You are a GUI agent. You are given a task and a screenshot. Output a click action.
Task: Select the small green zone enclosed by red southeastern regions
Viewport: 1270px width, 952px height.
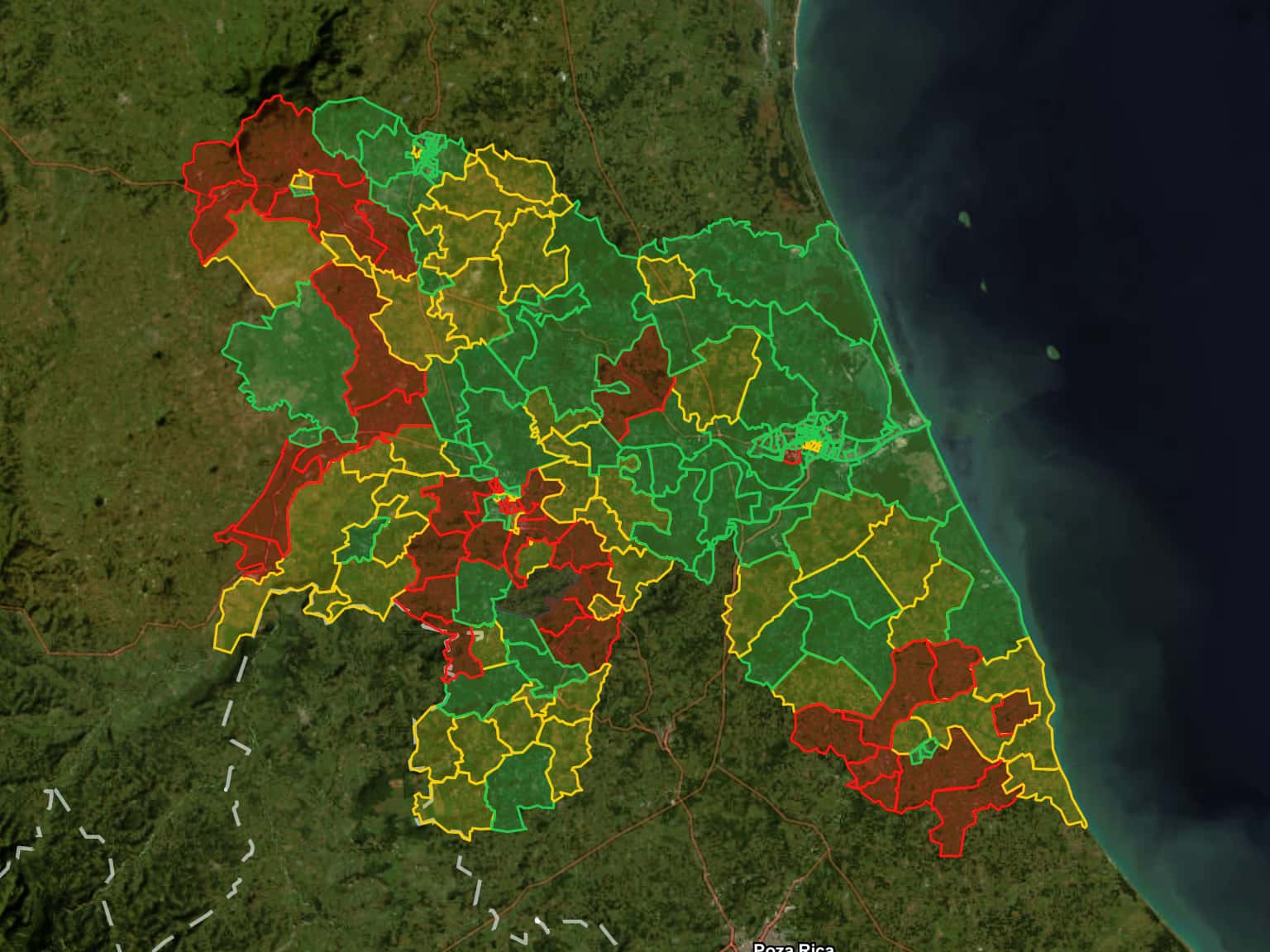click(924, 750)
